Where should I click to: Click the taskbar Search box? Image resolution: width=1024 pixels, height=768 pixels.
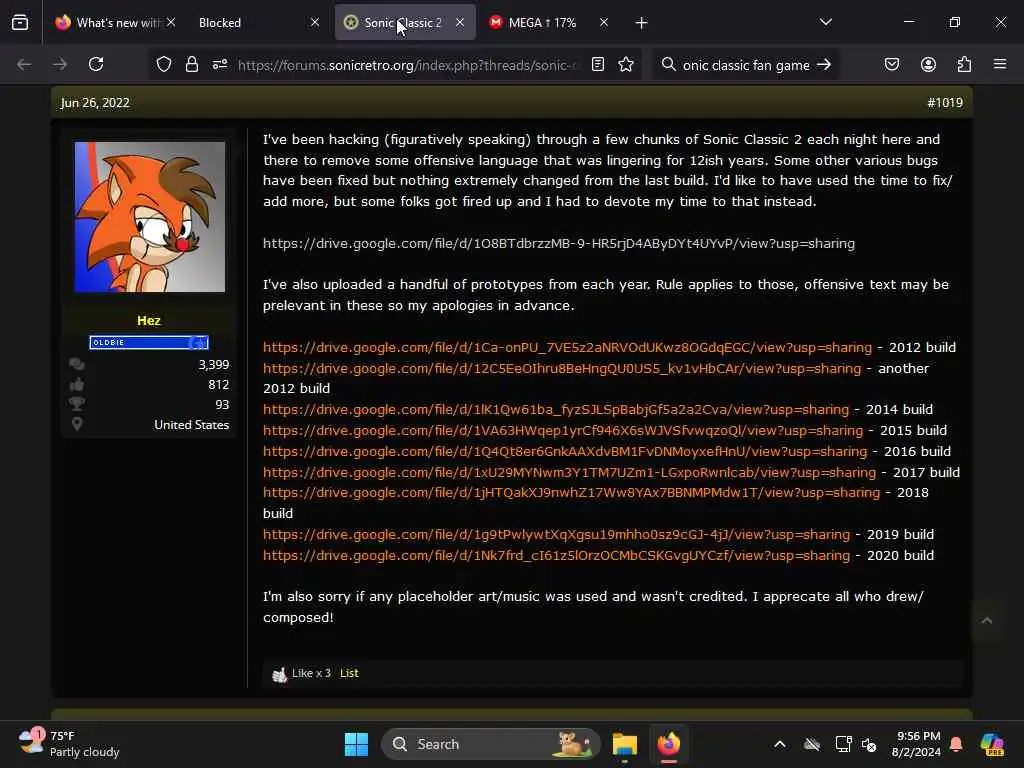[x=491, y=744]
